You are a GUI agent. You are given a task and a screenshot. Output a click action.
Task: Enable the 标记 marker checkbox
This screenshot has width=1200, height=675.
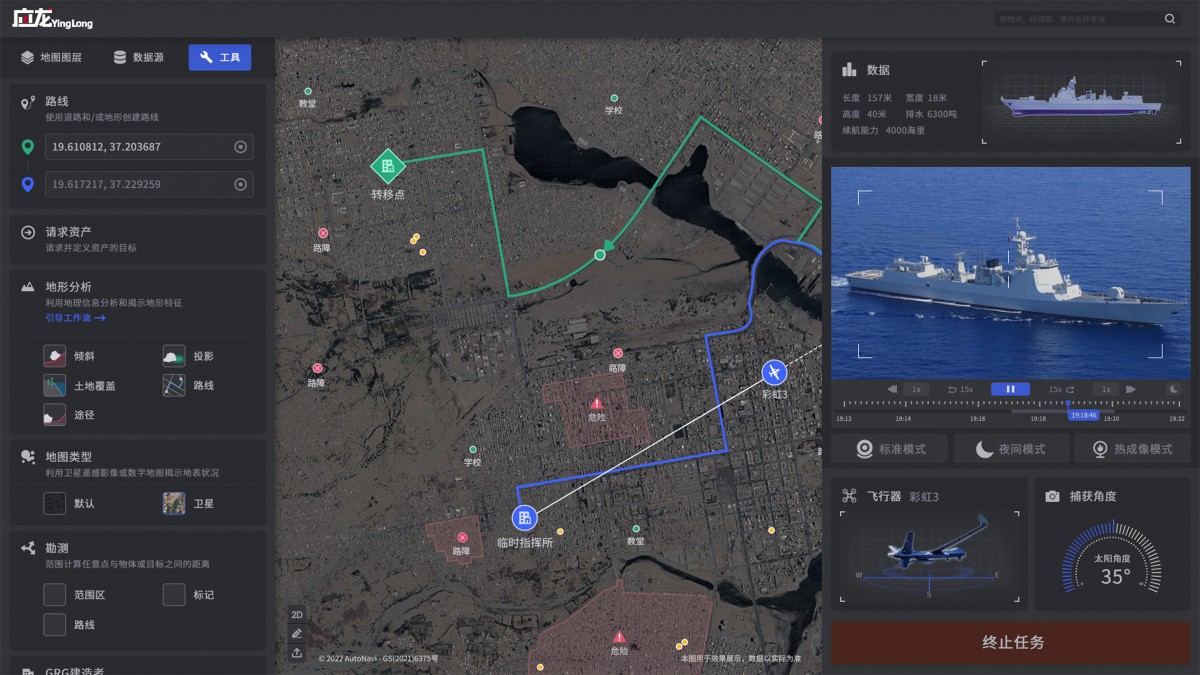tap(174, 595)
